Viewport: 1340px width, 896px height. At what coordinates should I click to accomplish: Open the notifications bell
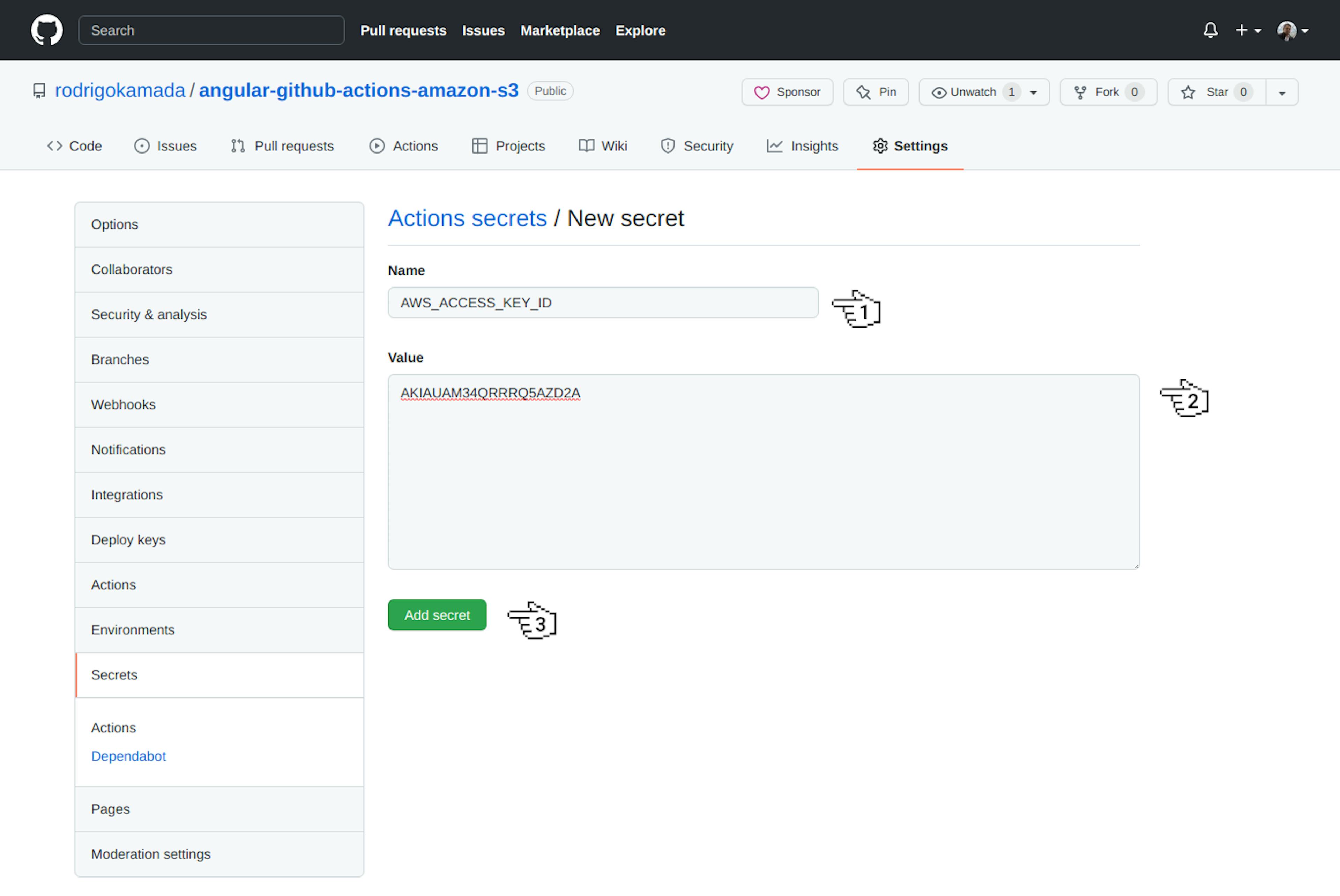pos(1210,30)
